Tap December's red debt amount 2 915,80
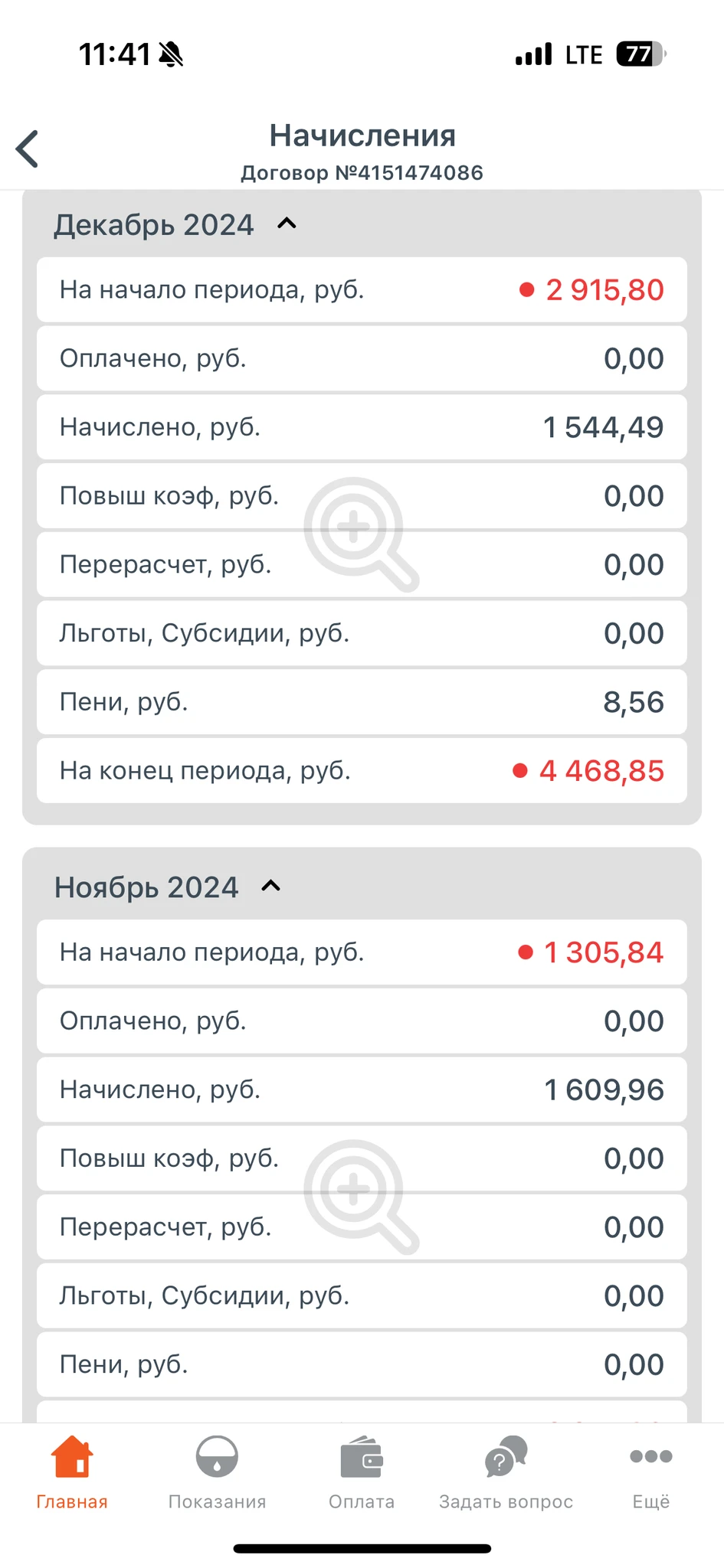 [604, 290]
